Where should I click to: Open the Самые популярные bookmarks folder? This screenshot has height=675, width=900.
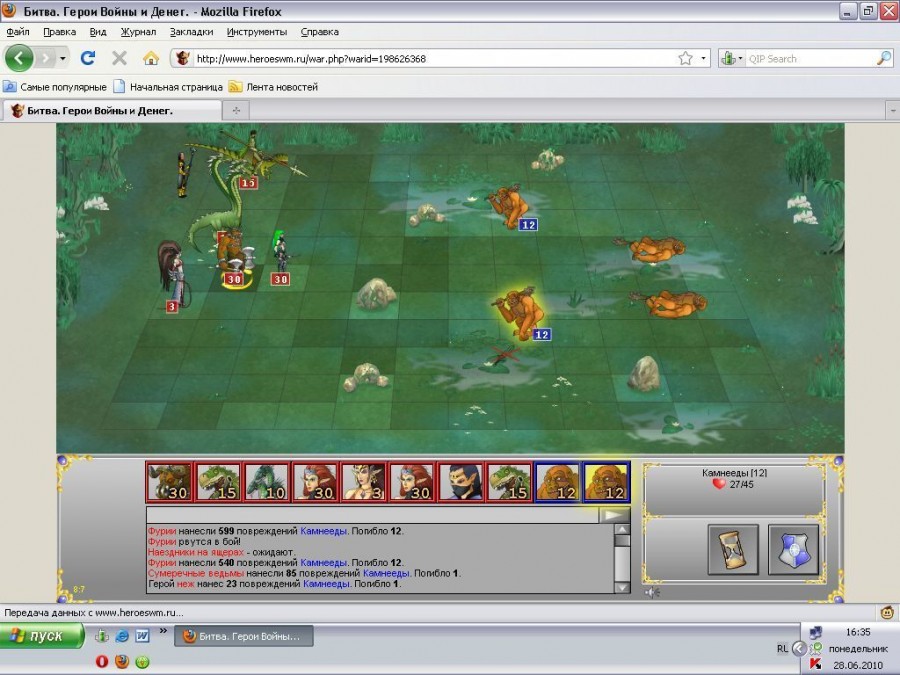pos(55,87)
